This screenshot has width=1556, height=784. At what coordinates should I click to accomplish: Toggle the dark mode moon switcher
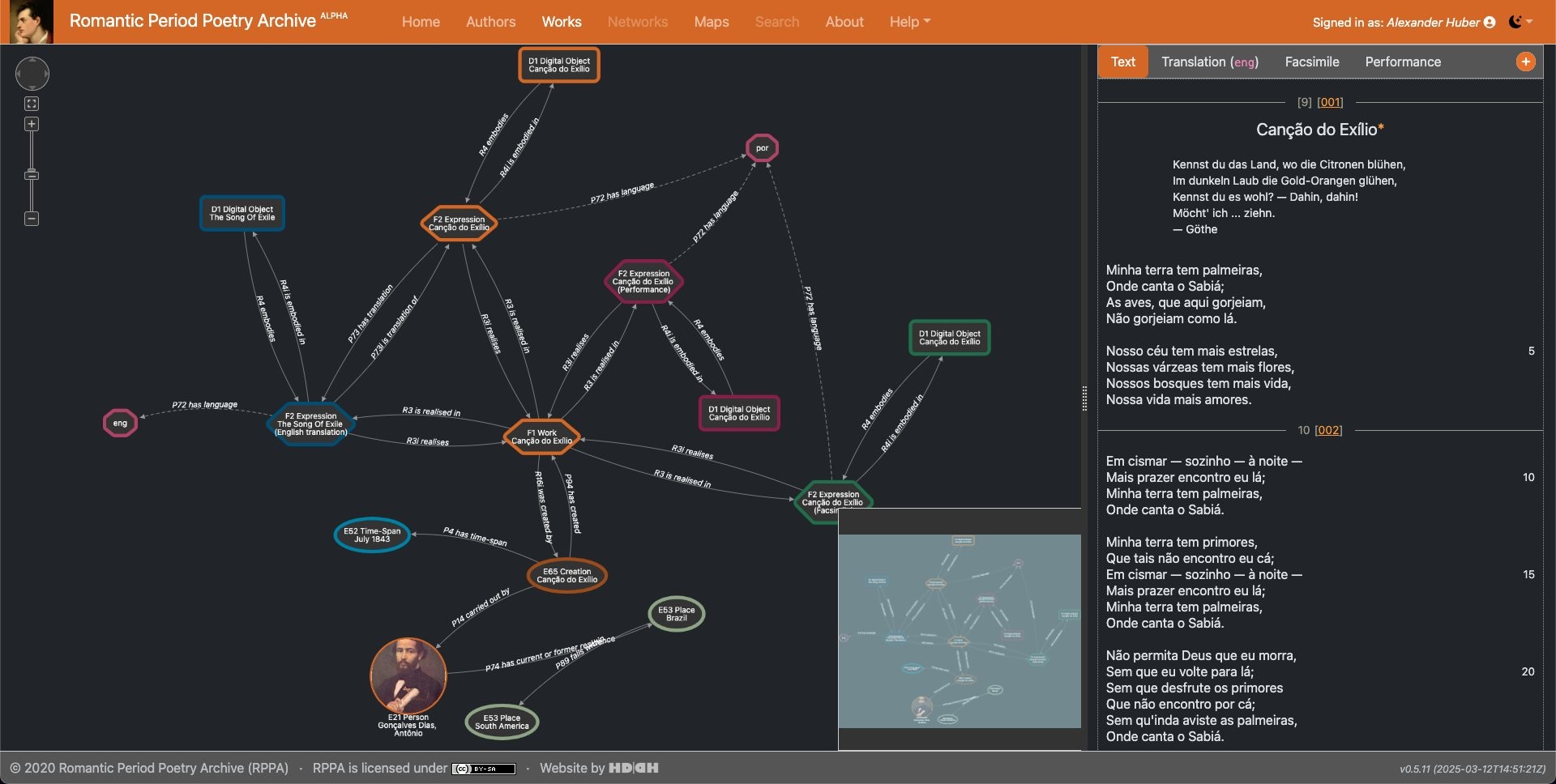tap(1515, 22)
